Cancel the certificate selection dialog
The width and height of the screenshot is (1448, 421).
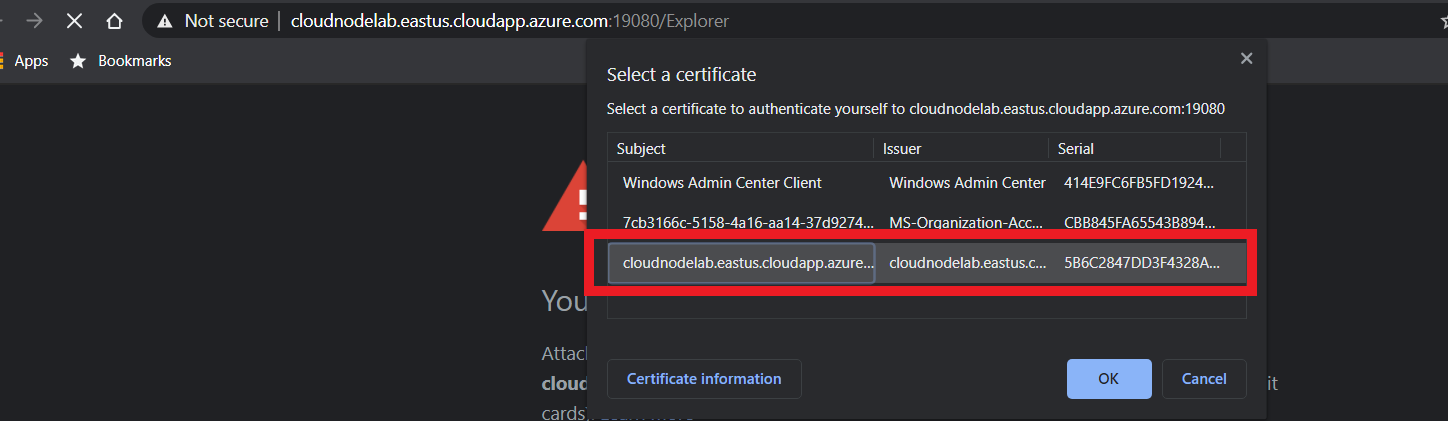tap(1204, 379)
